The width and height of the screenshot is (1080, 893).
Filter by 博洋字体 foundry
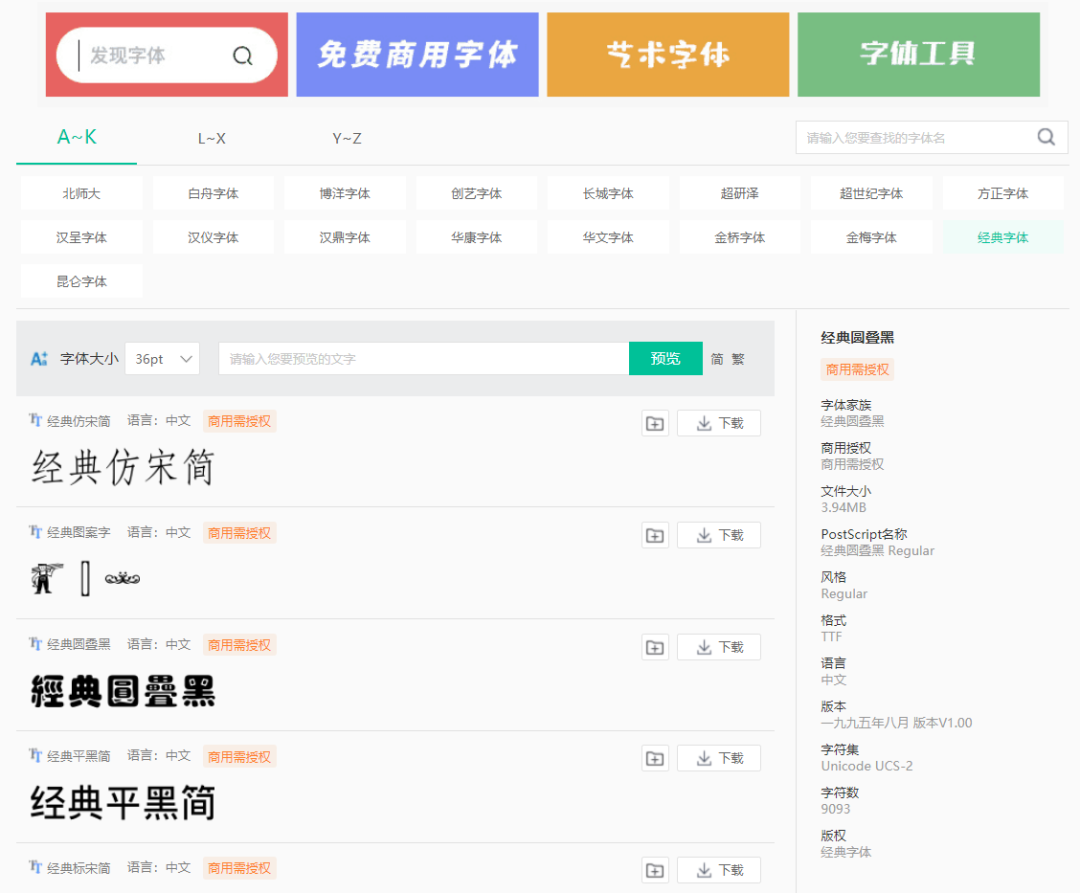pos(345,193)
